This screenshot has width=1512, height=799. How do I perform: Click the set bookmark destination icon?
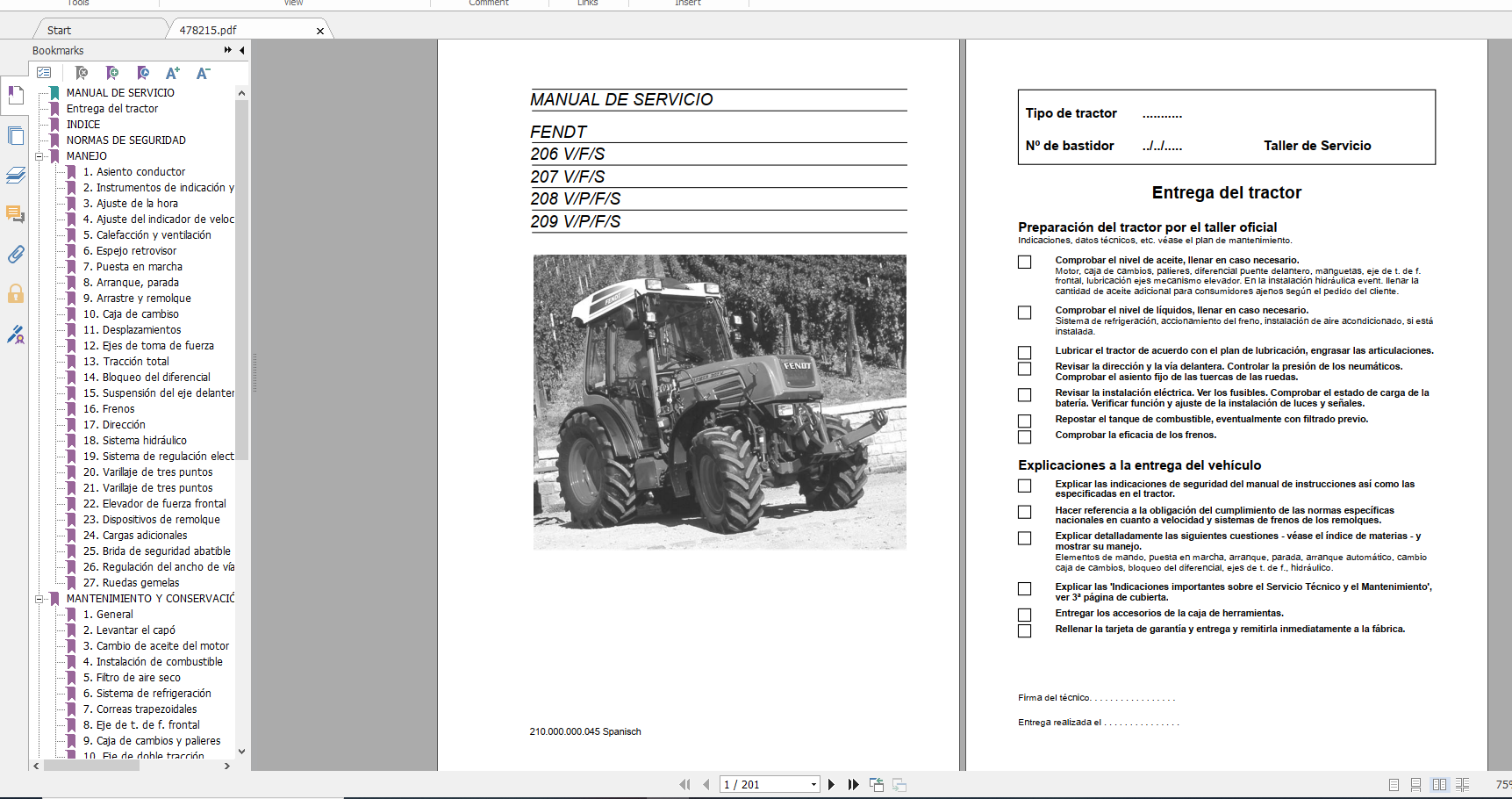[x=143, y=73]
